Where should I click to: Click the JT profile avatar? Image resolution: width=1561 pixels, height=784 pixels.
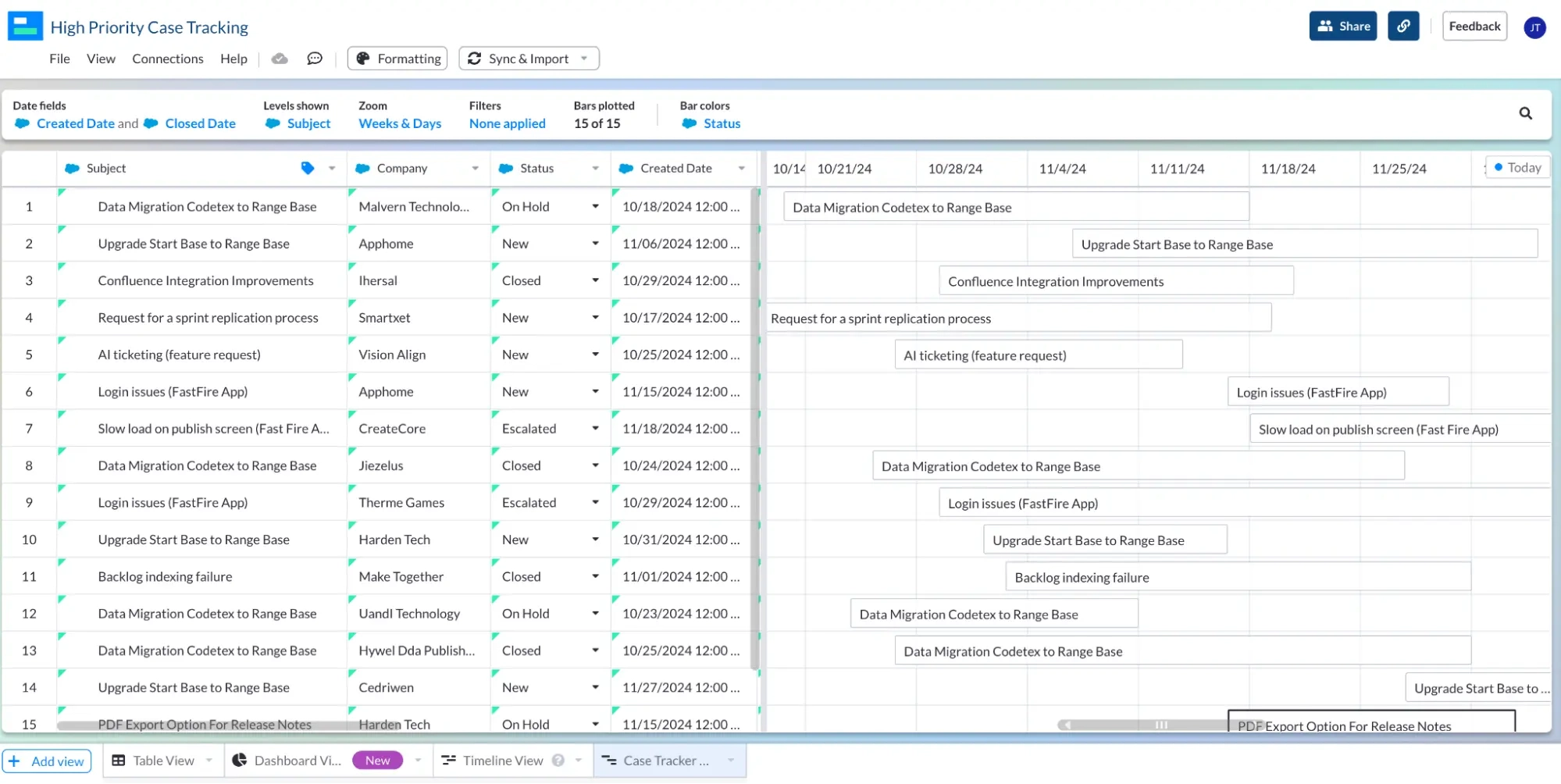pos(1535,27)
